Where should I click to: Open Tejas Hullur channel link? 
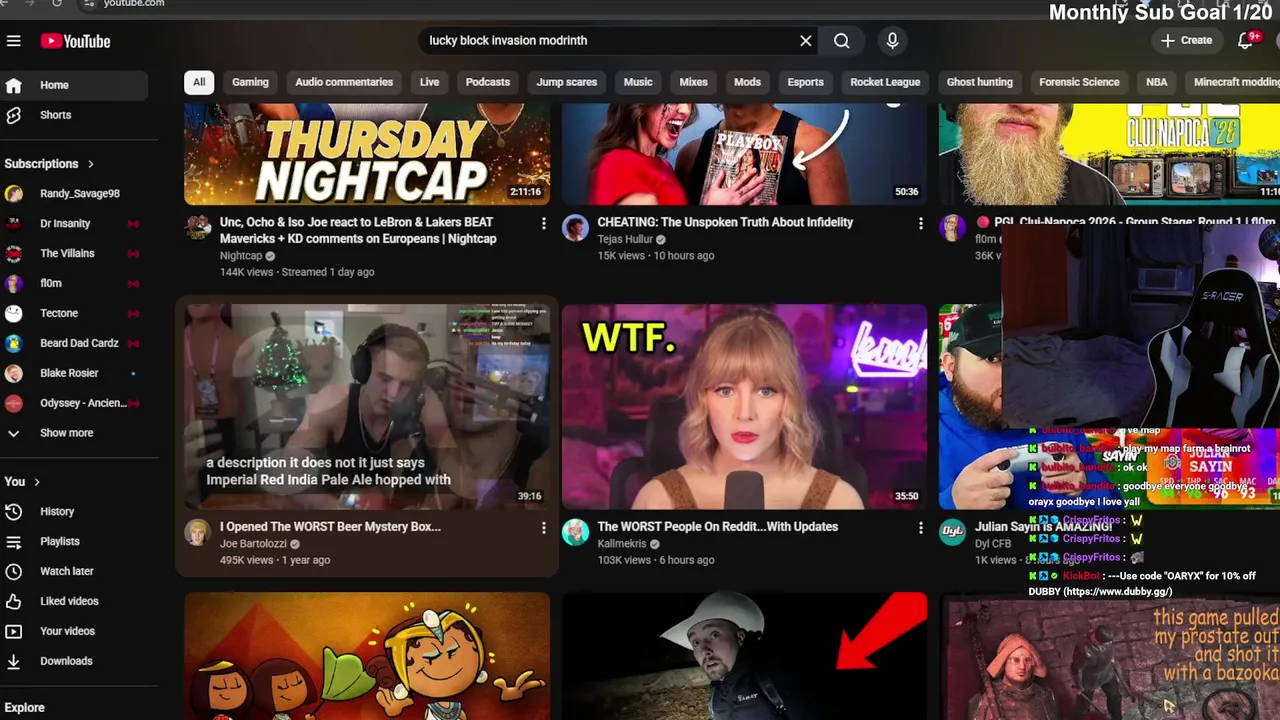tap(625, 239)
